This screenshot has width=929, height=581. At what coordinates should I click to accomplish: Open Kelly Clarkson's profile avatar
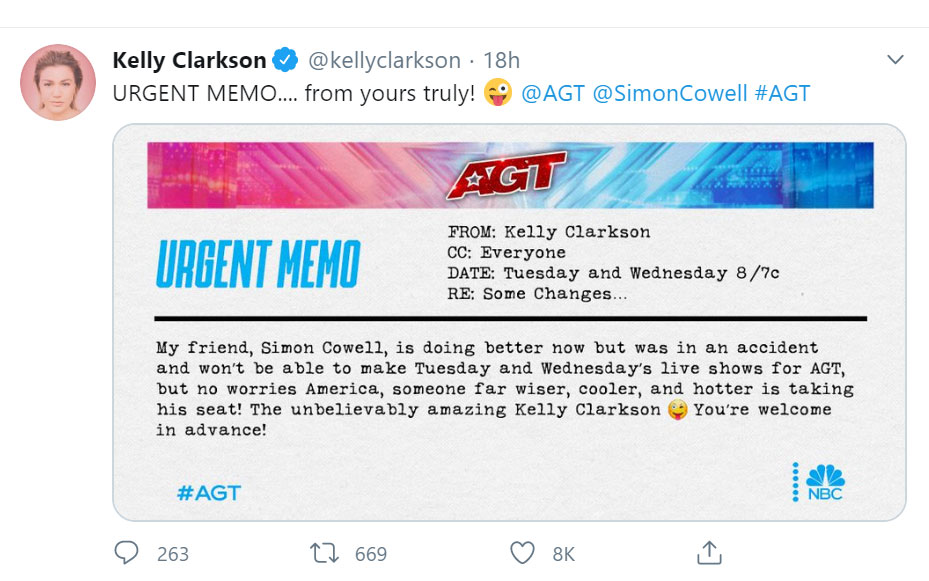pos(58,82)
